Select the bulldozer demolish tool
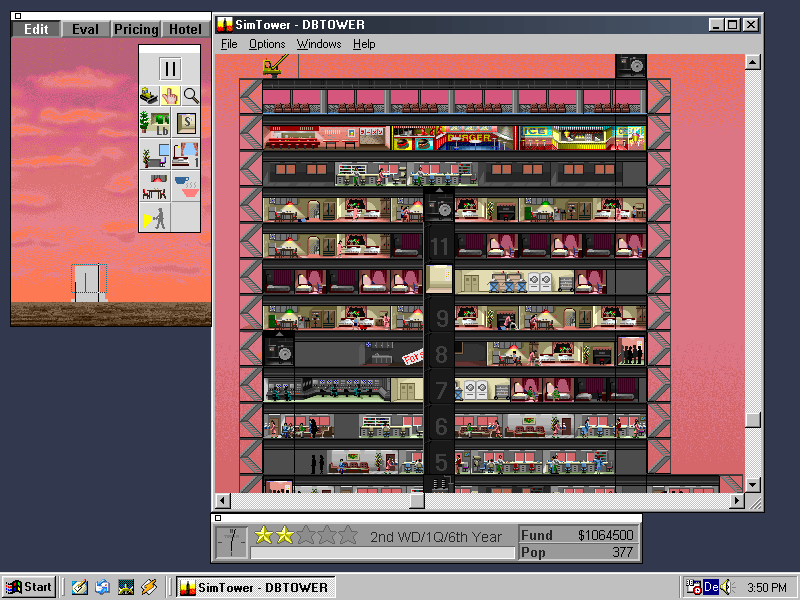This screenshot has height=600, width=800. click(x=149, y=96)
